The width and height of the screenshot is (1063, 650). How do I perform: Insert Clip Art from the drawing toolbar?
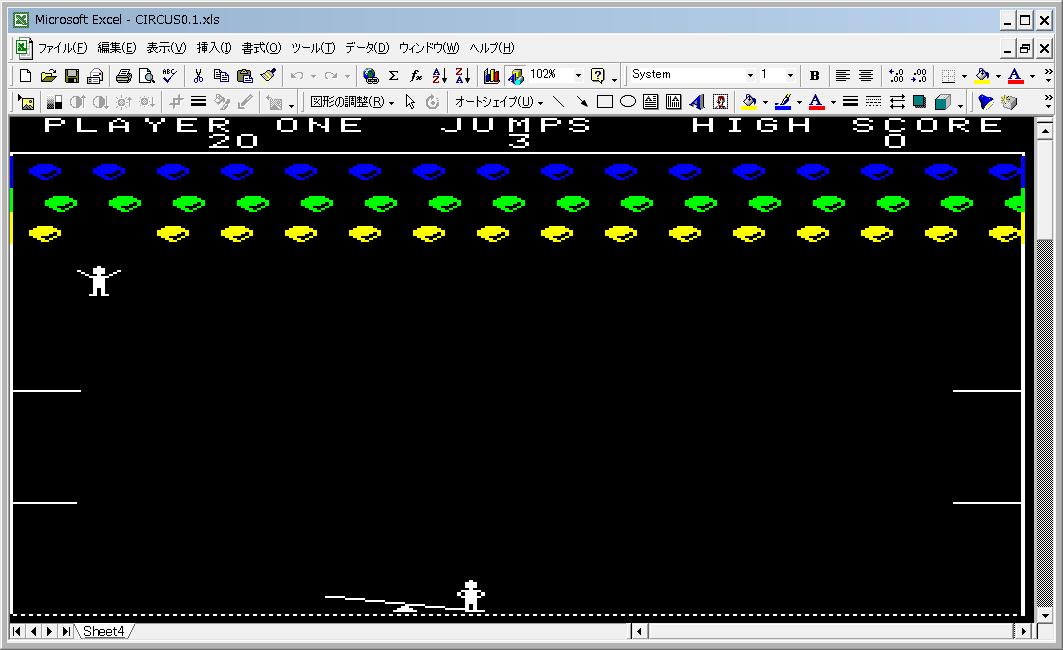coord(720,102)
